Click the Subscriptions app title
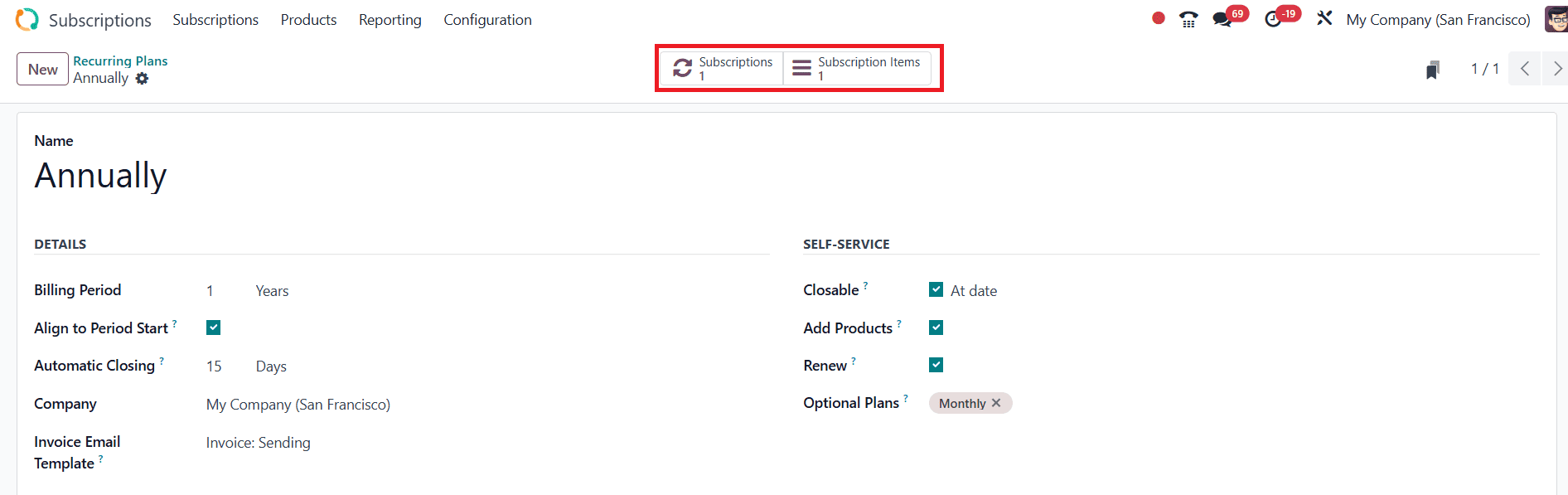This screenshot has height=495, width=1568. 99,20
